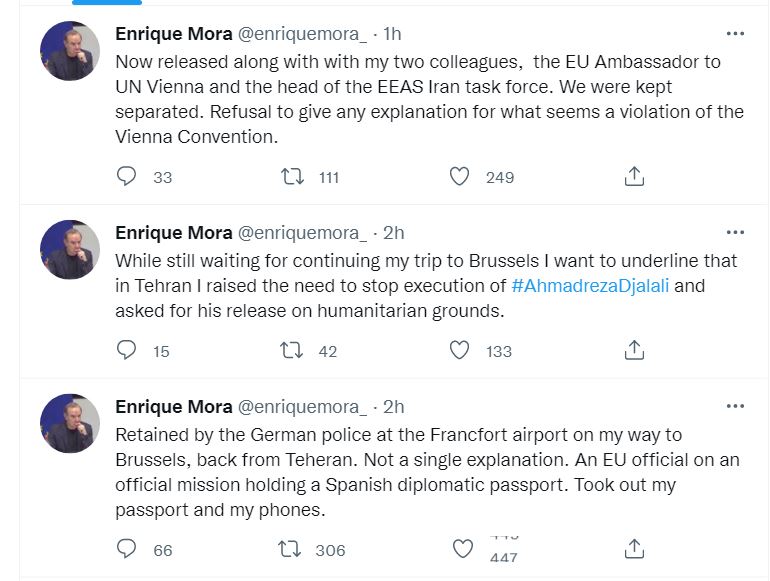This screenshot has width=770, height=581.
Task: Open Enrique Mora's profile from the top tweet
Action: (x=173, y=33)
